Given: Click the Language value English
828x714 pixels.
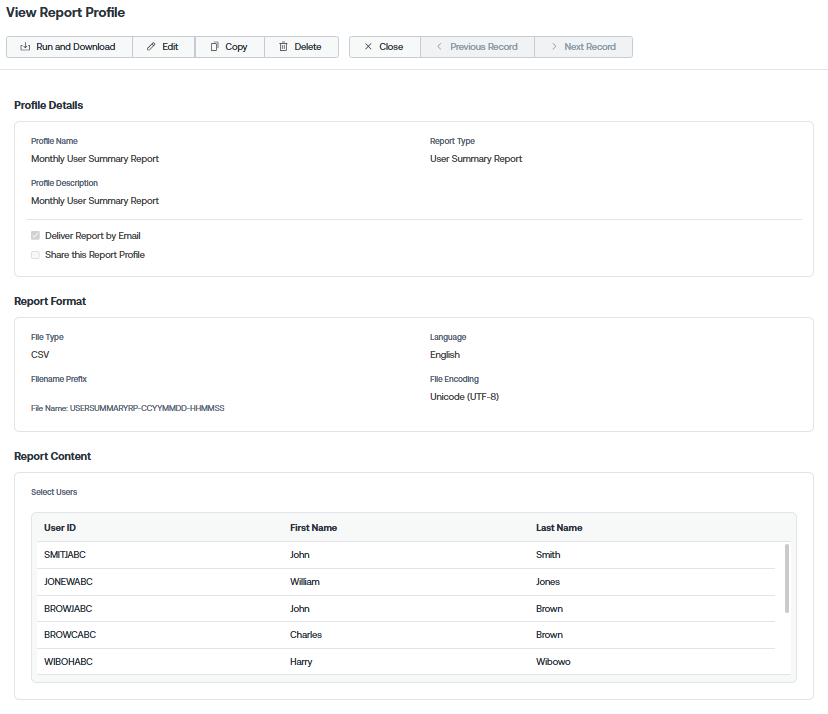Looking at the screenshot, I should [445, 355].
